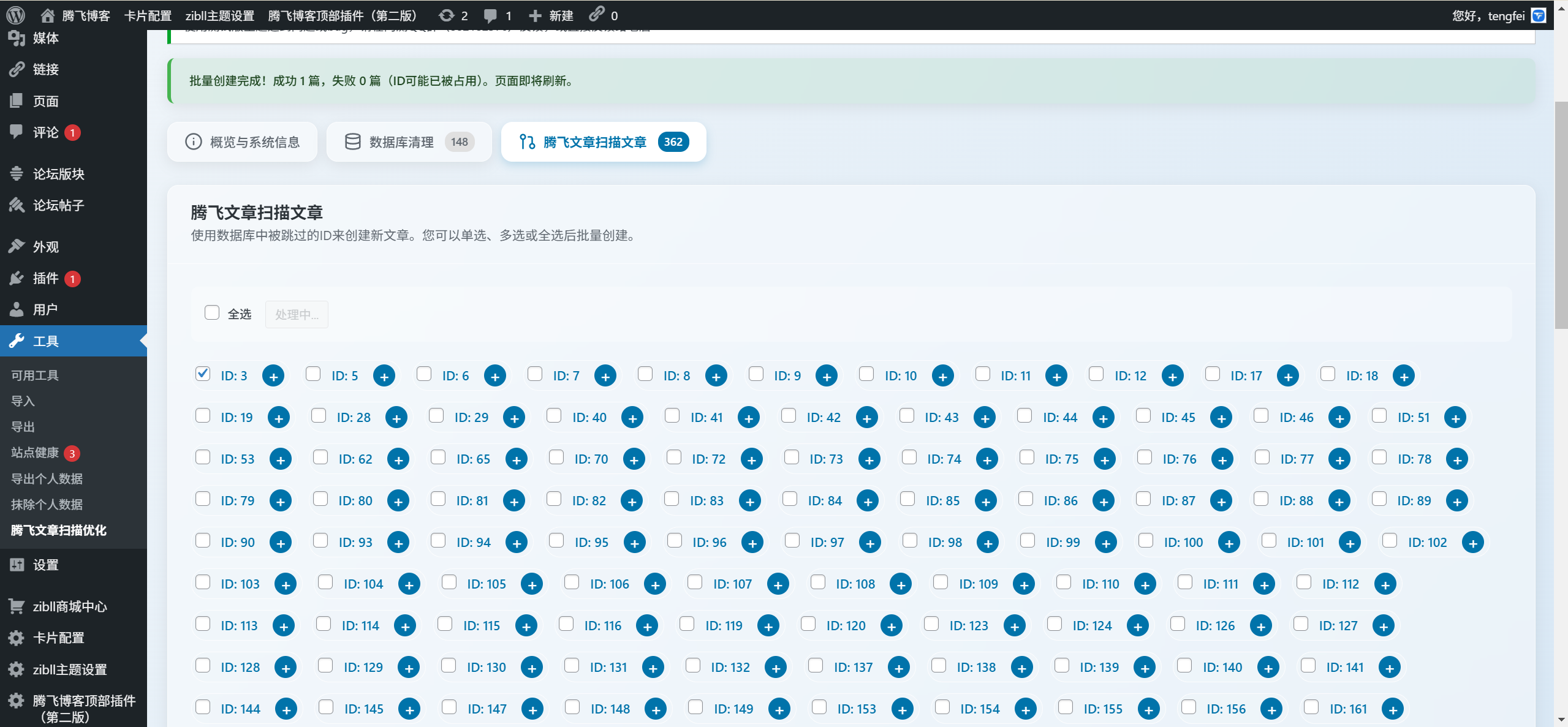The image size is (1568, 727).
Task: Click the plus icon next to ID: 5
Action: (384, 376)
